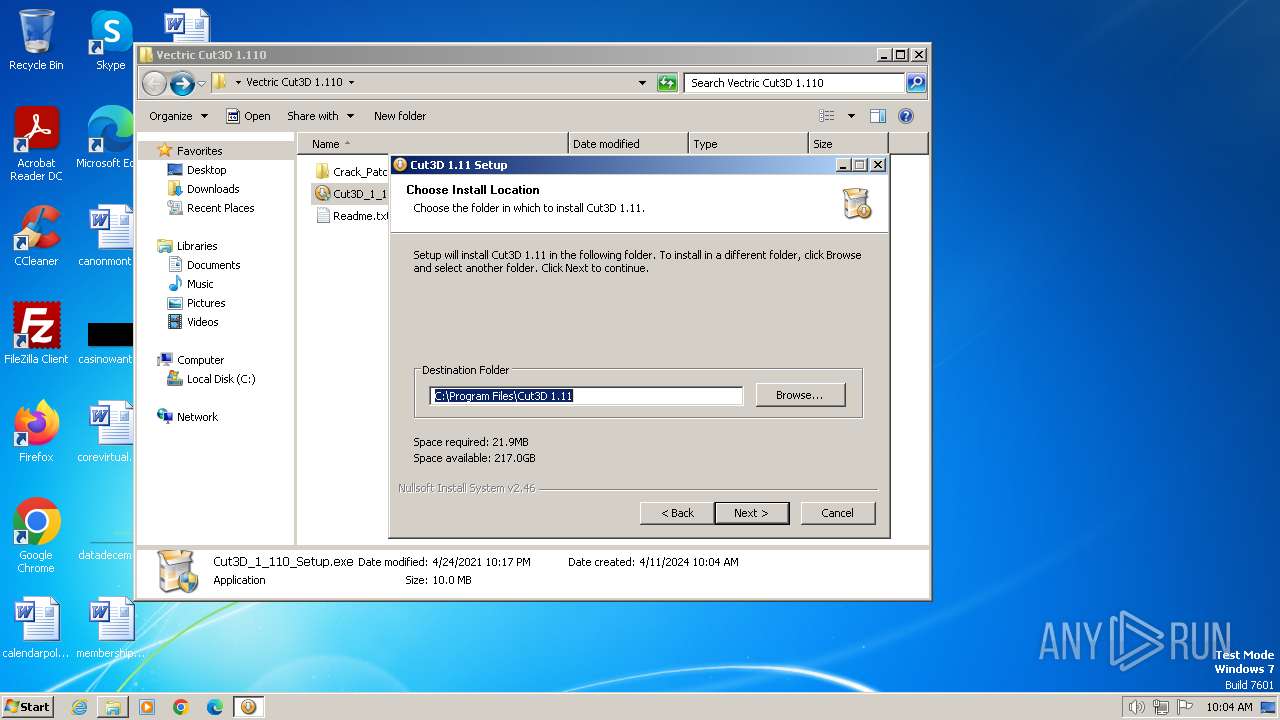Toggle the preview pane icon

click(877, 116)
